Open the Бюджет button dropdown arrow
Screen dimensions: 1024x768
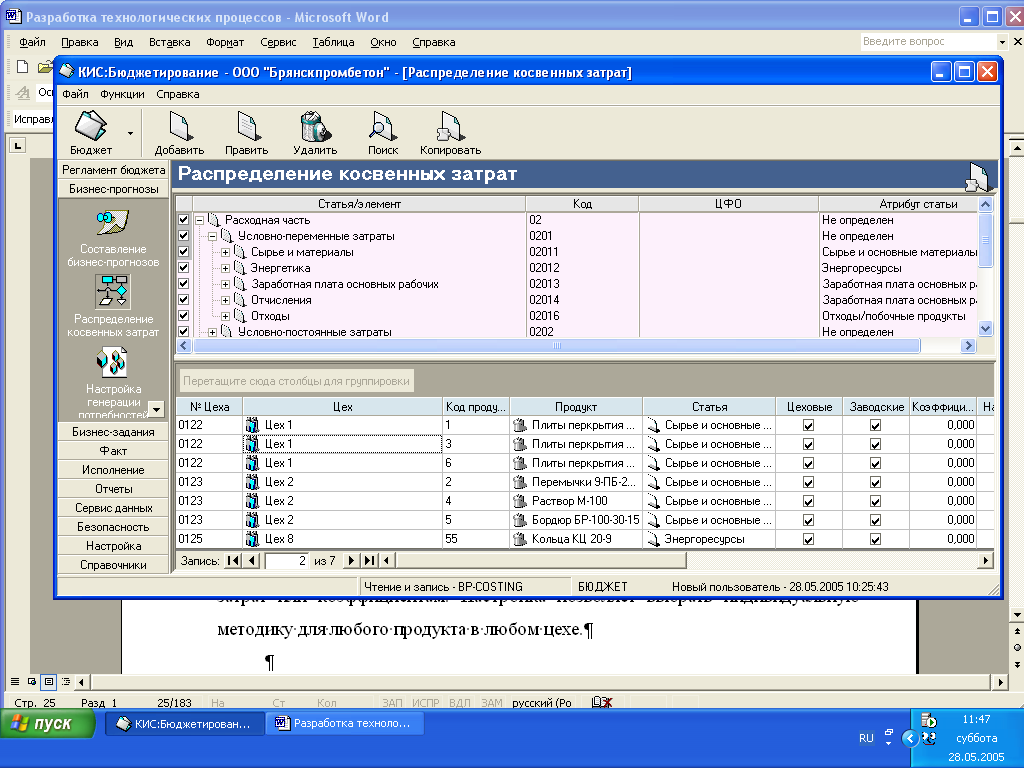129,132
